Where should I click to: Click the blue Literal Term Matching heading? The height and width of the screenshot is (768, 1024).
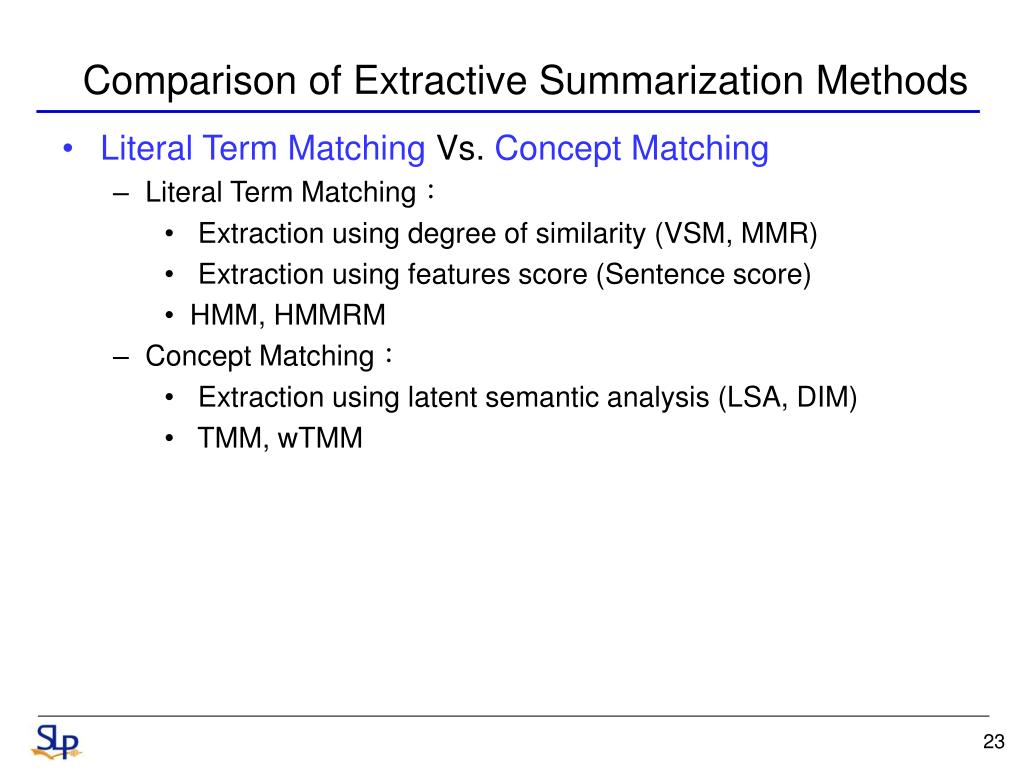pyautogui.click(x=263, y=148)
